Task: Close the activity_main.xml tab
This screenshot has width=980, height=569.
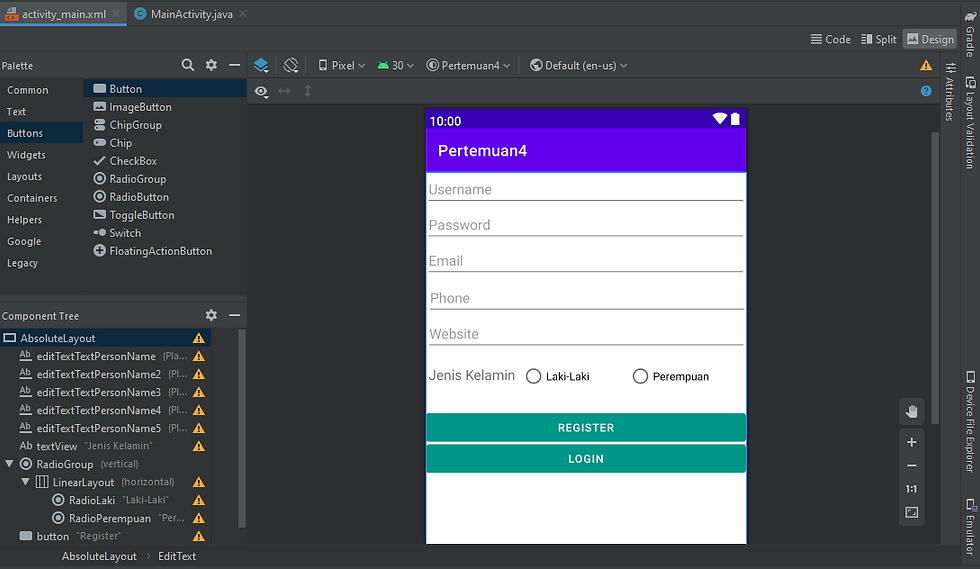Action: [x=116, y=14]
